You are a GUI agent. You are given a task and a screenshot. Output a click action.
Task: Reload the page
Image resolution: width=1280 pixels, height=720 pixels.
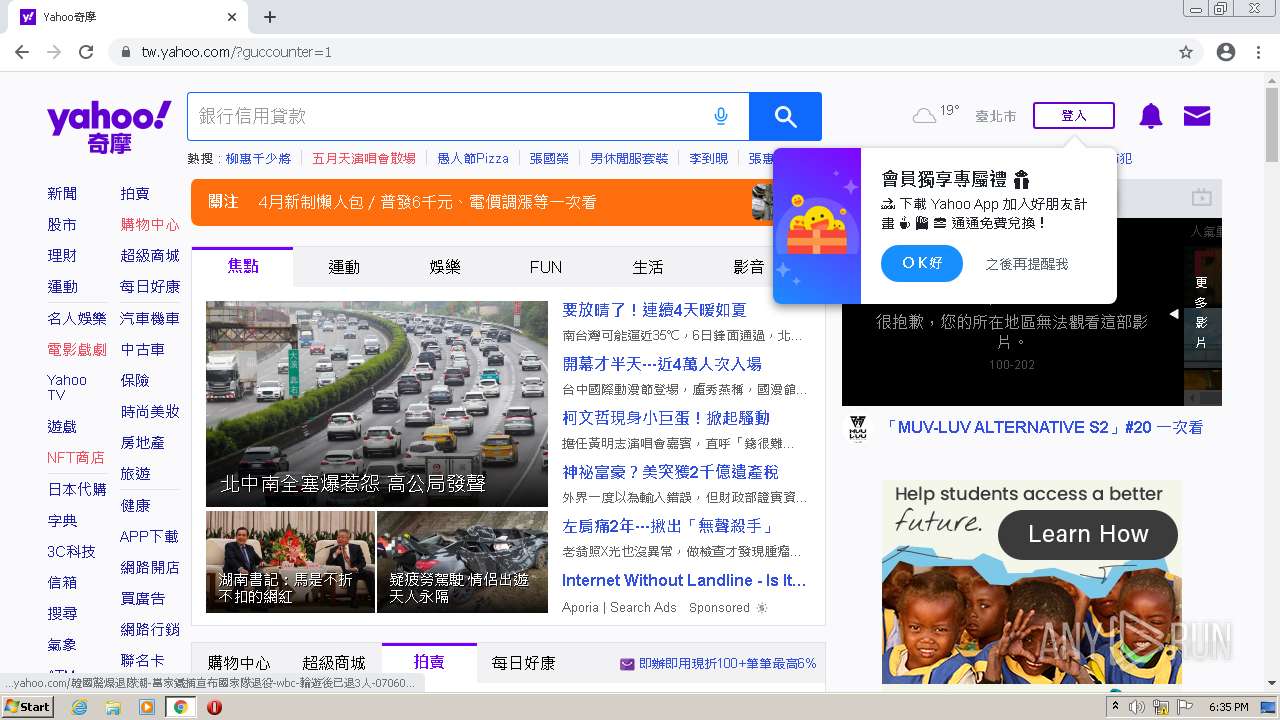86,52
